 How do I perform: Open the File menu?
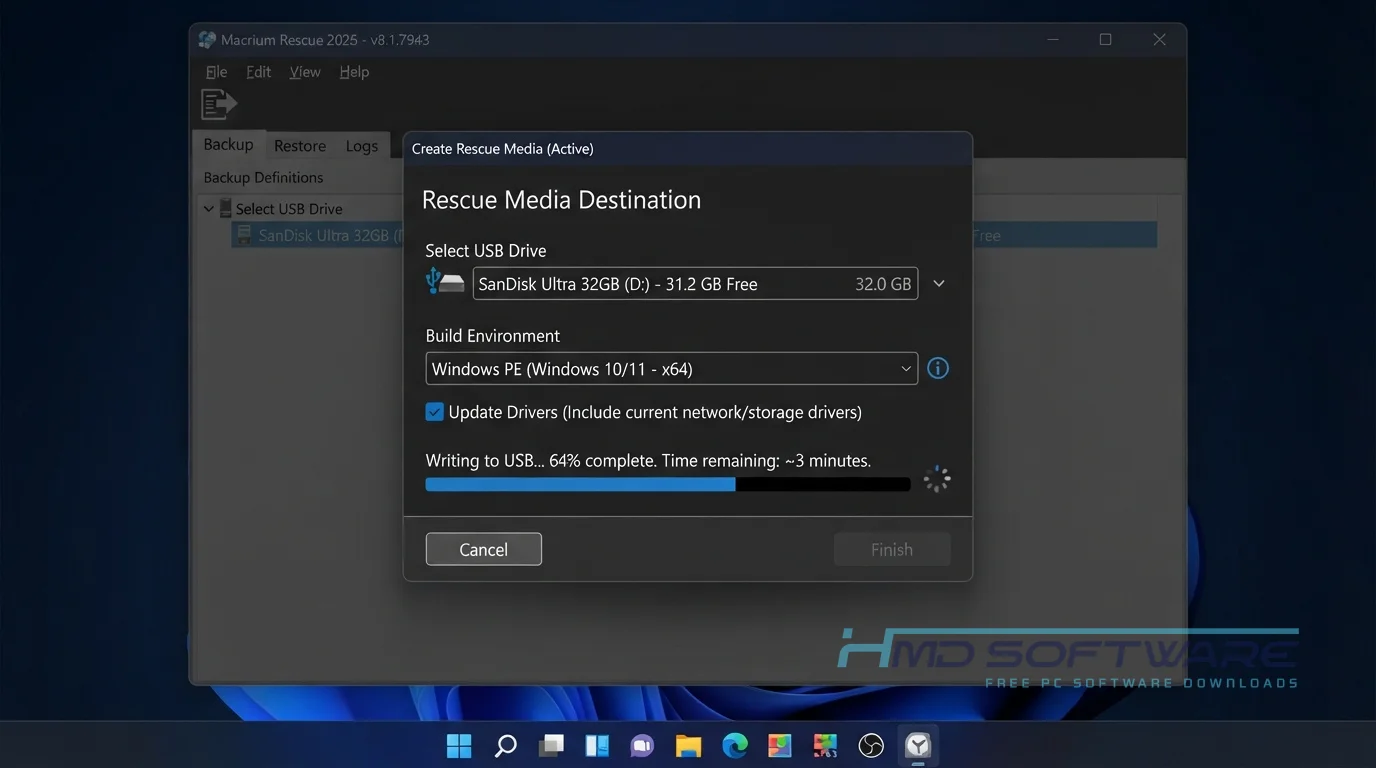click(x=216, y=72)
